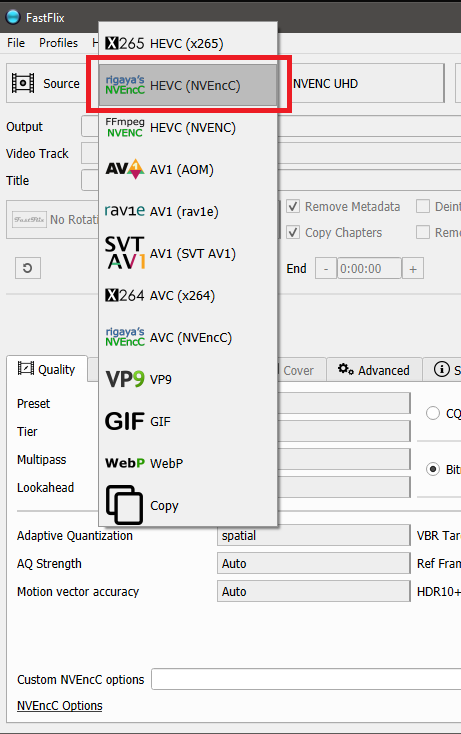Viewport: 461px width, 734px height.
Task: Click the FFmpeg NVENC logo icon
Action: pos(124,127)
